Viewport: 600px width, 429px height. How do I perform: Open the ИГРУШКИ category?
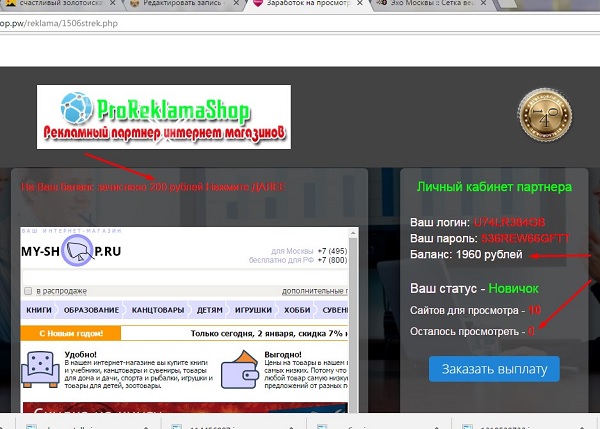253,310
